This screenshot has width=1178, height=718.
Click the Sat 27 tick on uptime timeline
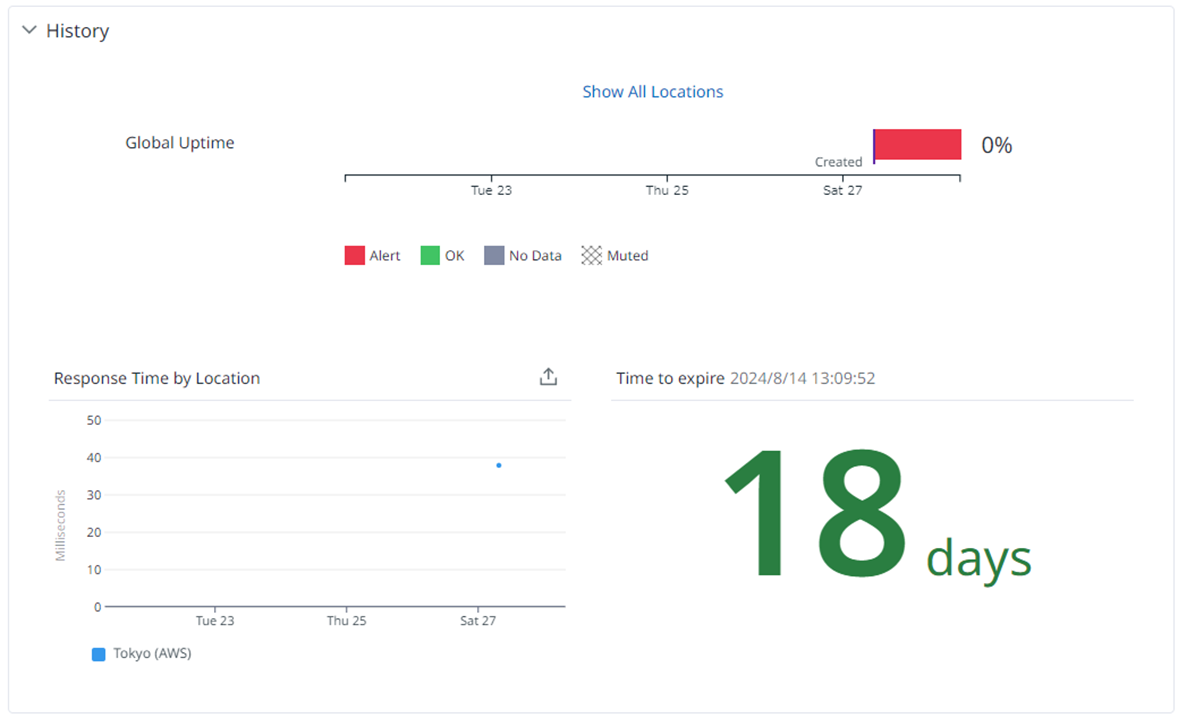pyautogui.click(x=842, y=190)
